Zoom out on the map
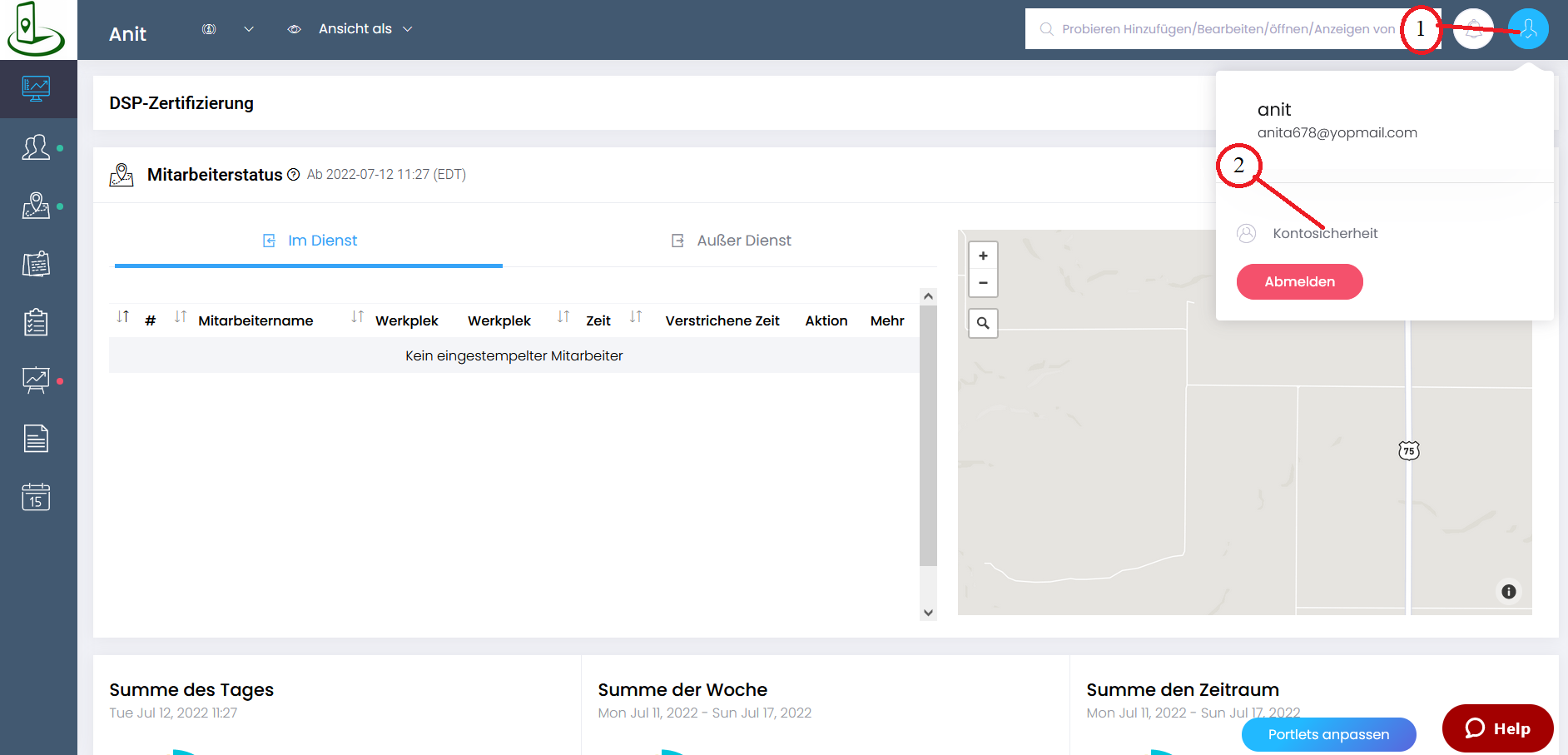The width and height of the screenshot is (1568, 755). coord(983,283)
